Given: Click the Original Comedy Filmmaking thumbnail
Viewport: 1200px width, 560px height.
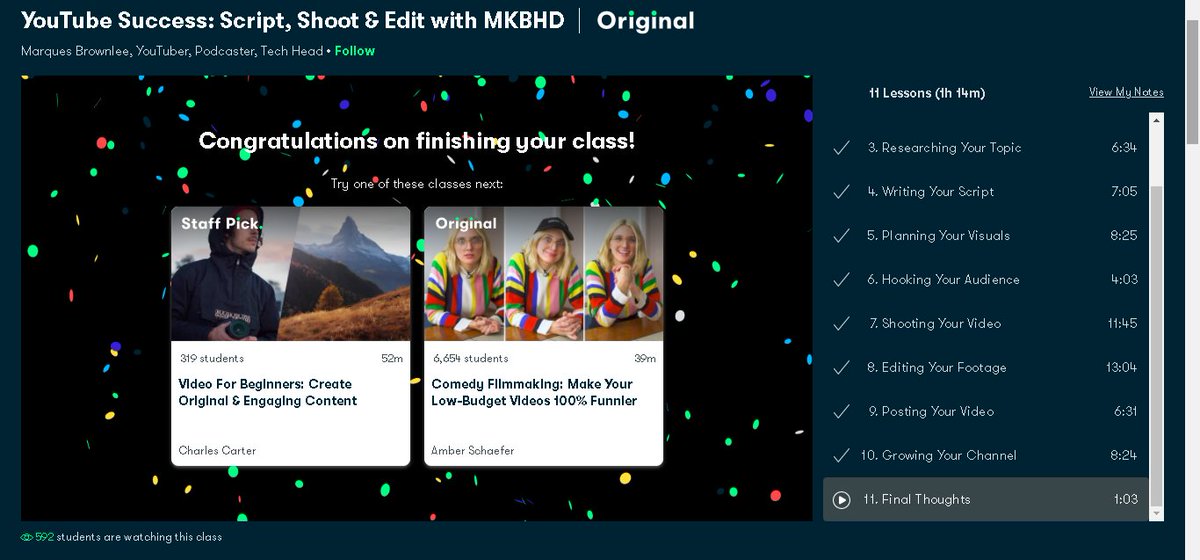Looking at the screenshot, I should pyautogui.click(x=544, y=274).
